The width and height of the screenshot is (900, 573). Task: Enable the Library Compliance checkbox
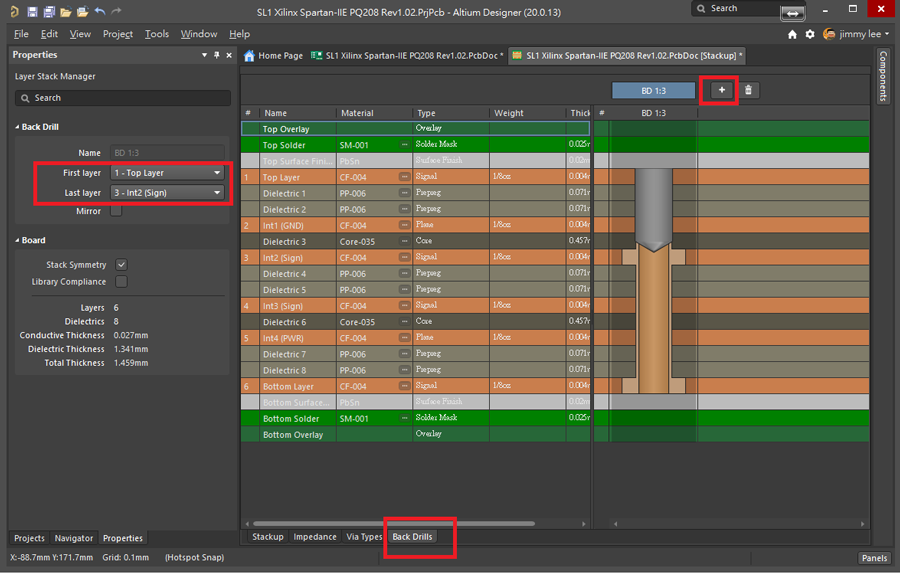pyautogui.click(x=121, y=282)
